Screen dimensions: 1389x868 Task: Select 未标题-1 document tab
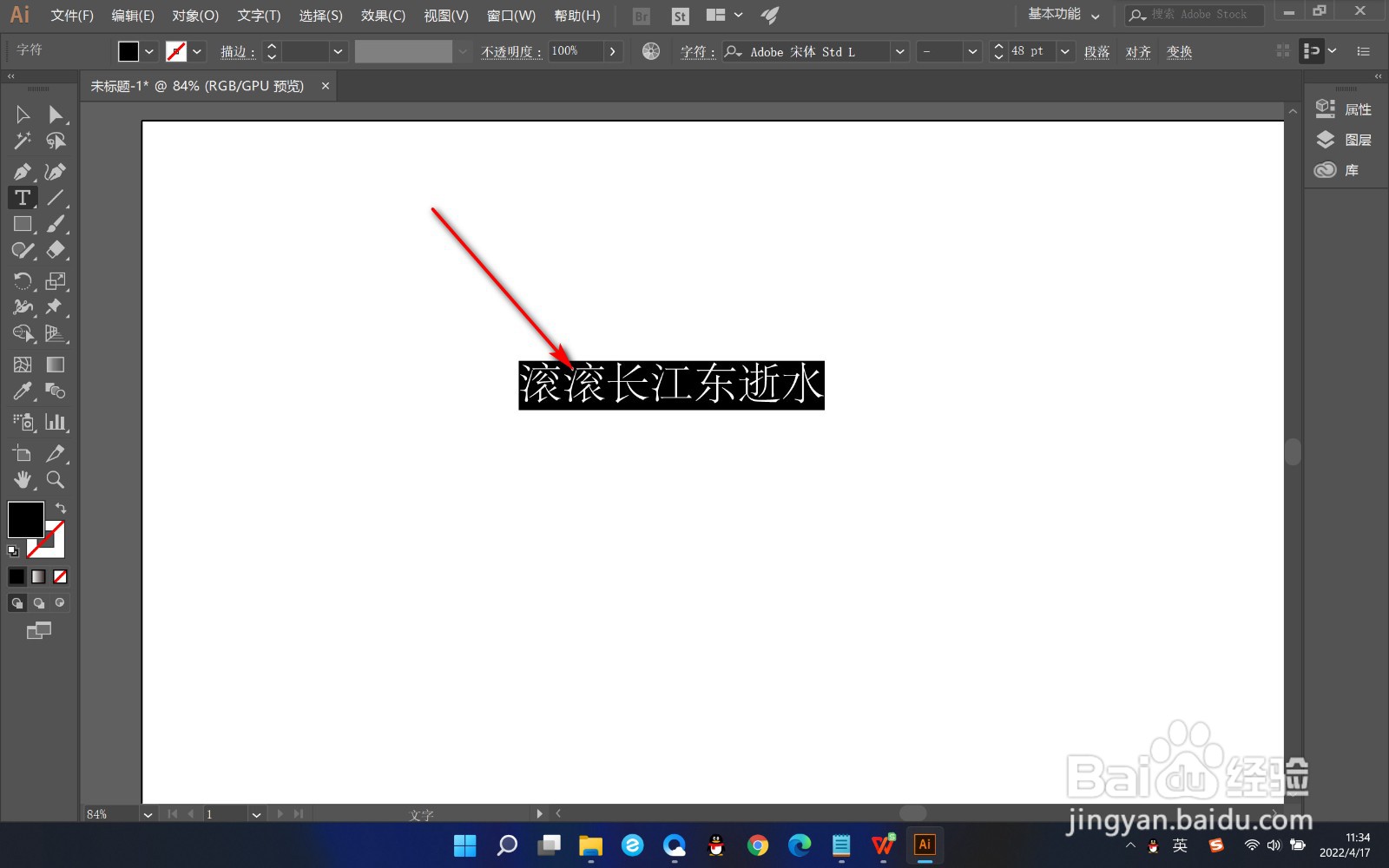[198, 86]
